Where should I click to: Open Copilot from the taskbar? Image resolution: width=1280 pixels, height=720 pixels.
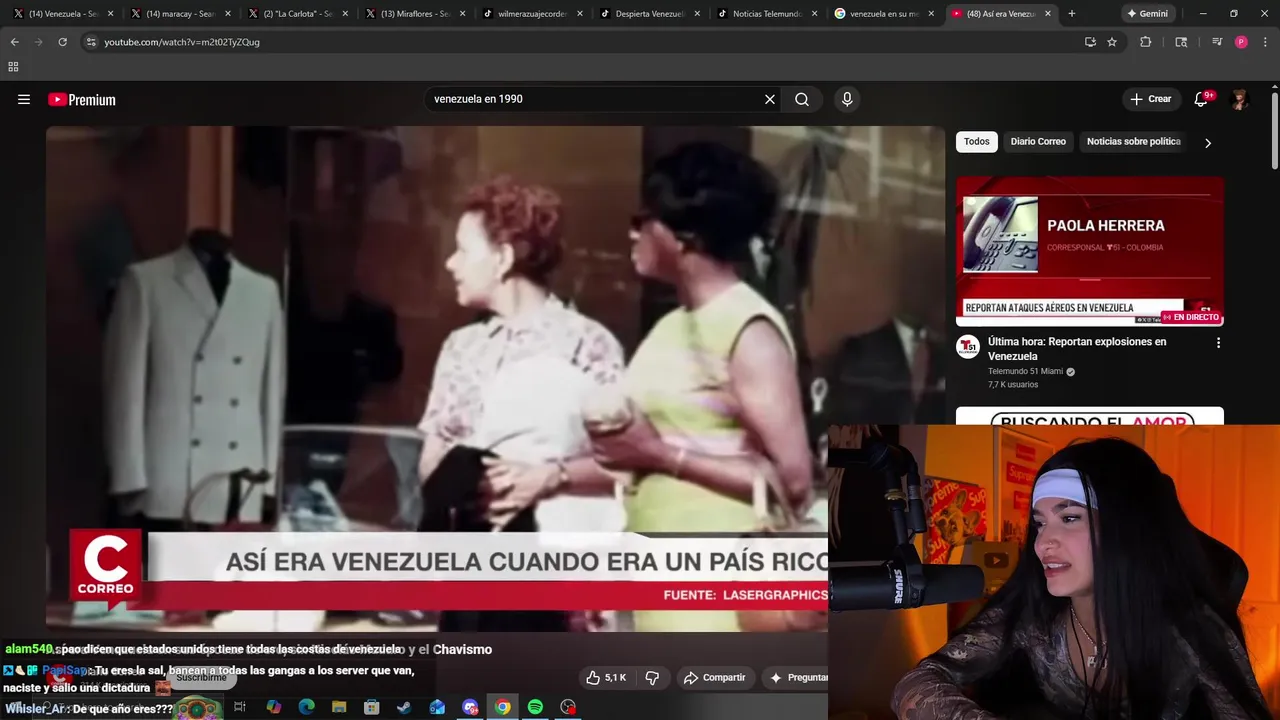pos(273,707)
